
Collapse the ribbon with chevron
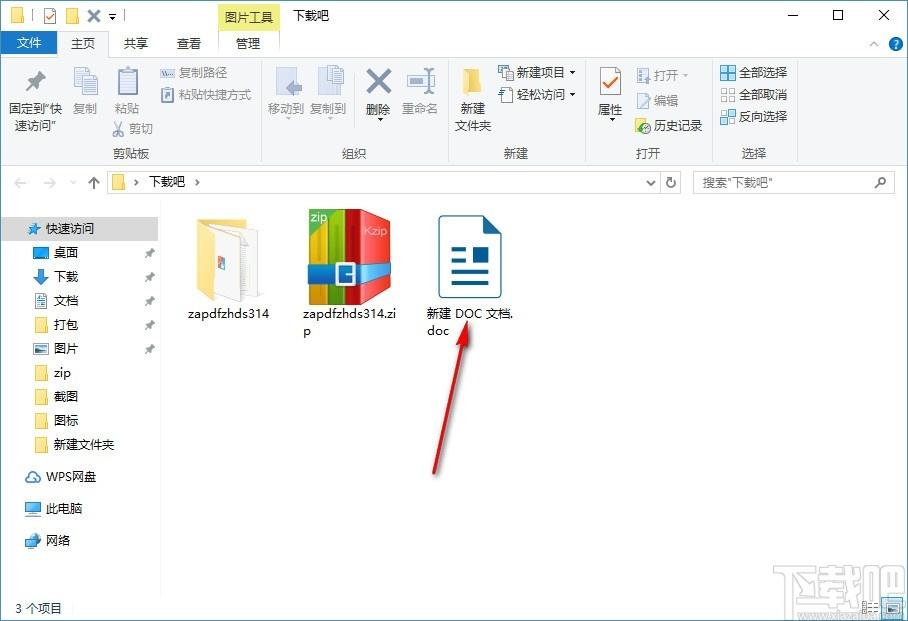tap(874, 44)
